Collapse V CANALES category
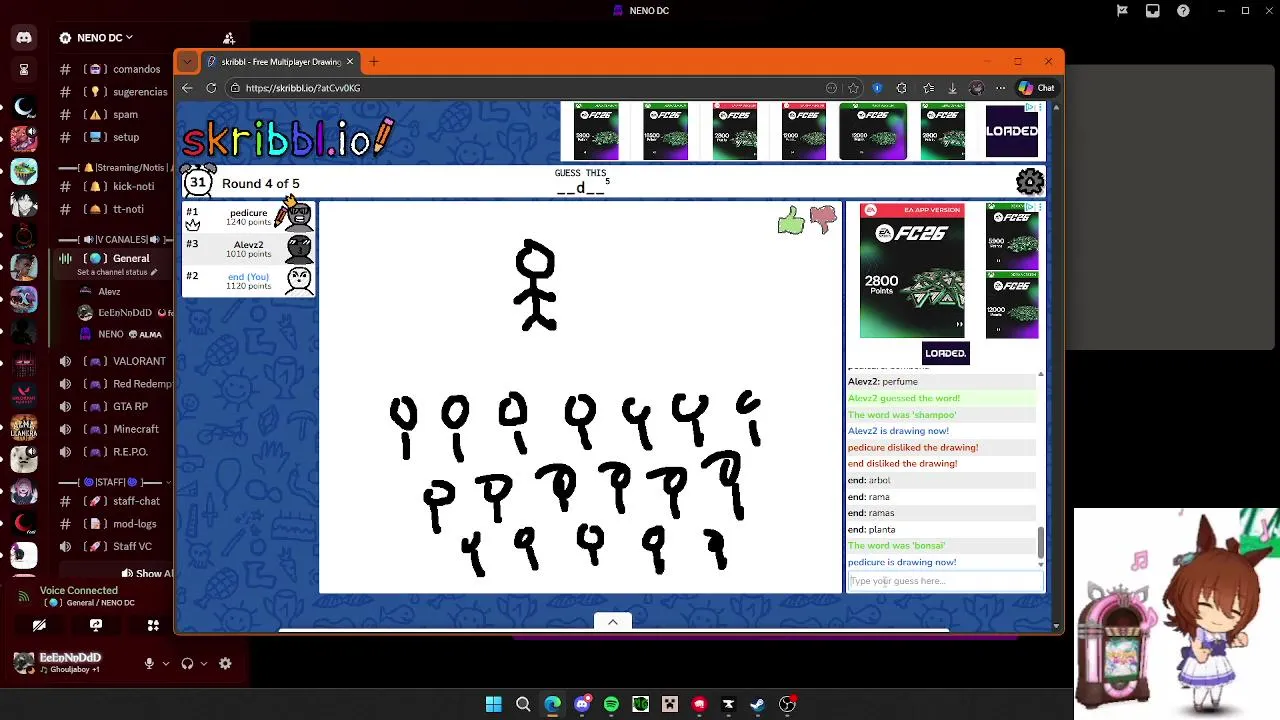Viewport: 1280px width, 720px height. tap(115, 240)
